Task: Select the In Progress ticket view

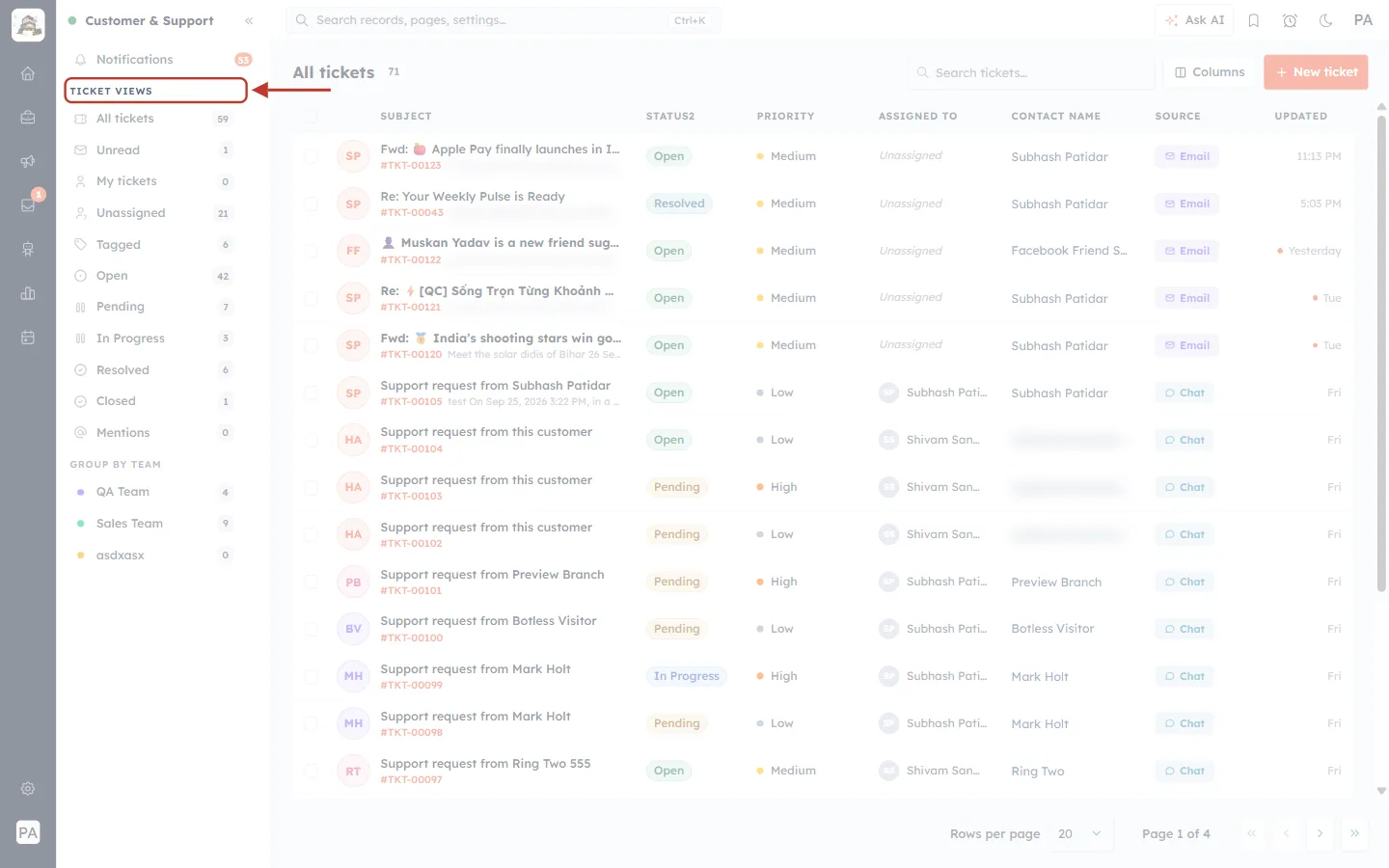Action: click(154, 339)
